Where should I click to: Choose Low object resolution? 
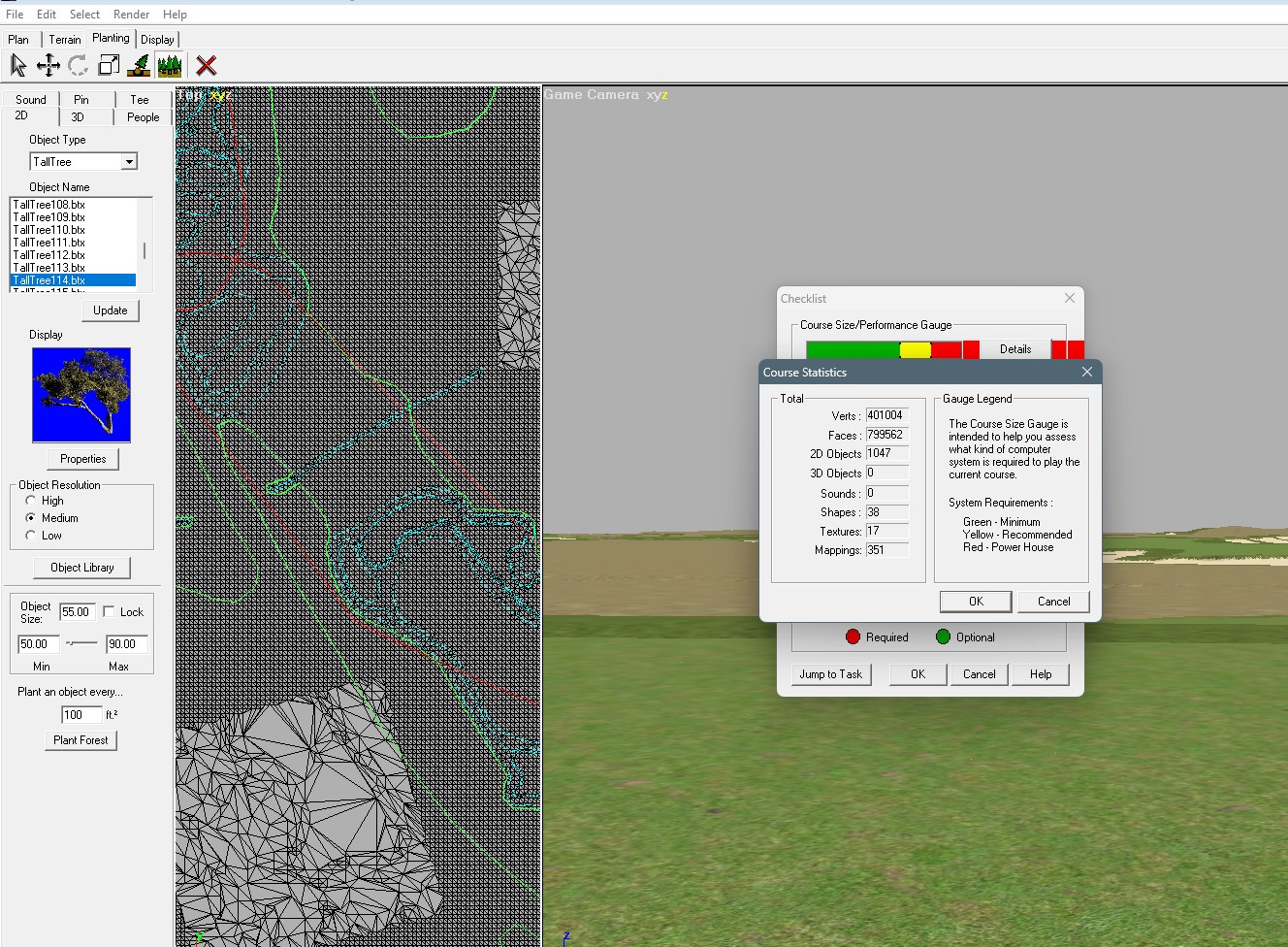click(30, 535)
